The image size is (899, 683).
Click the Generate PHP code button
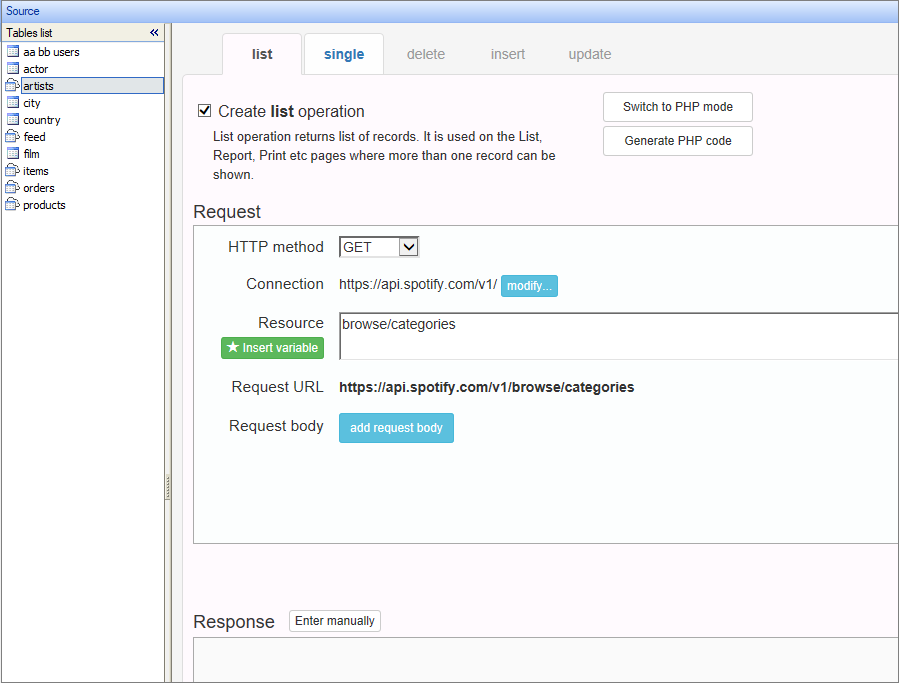point(677,141)
